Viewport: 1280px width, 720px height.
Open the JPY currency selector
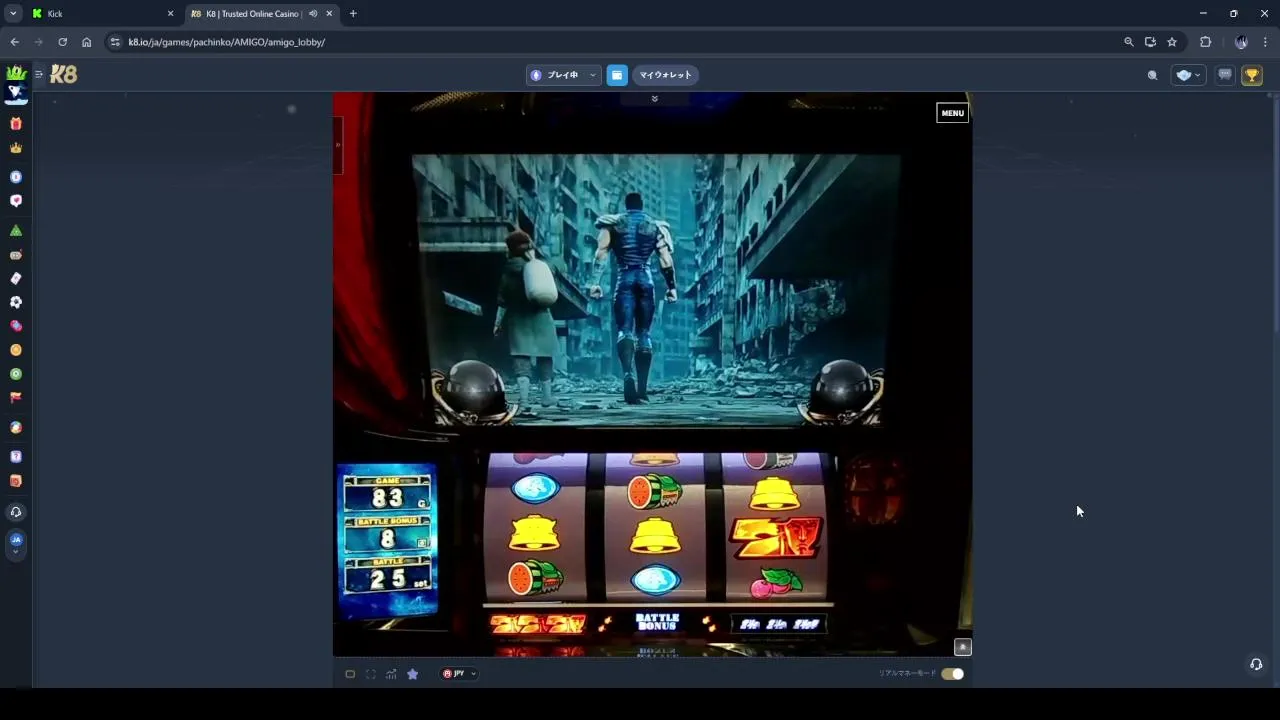coord(459,674)
